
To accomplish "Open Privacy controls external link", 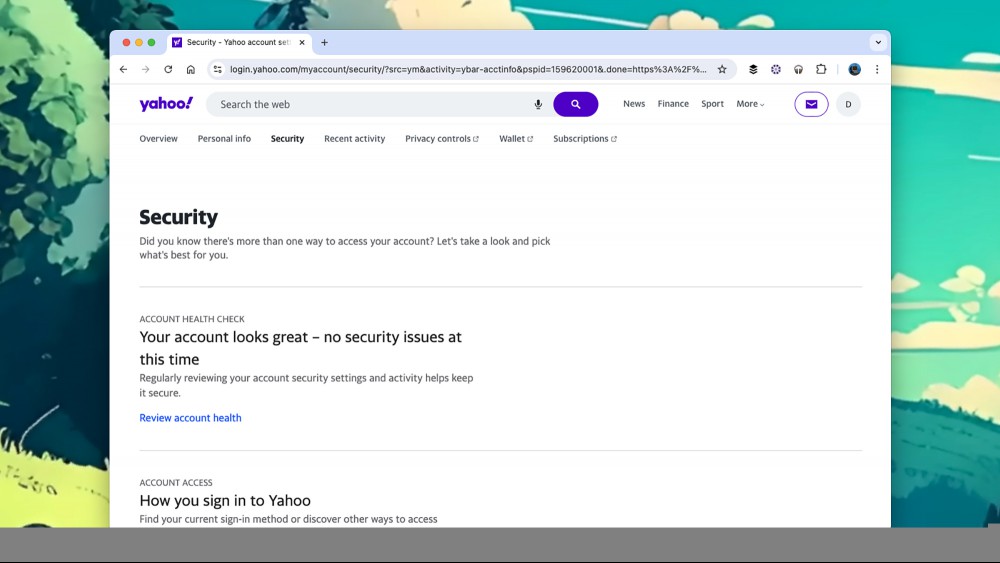I will pyautogui.click(x=442, y=138).
